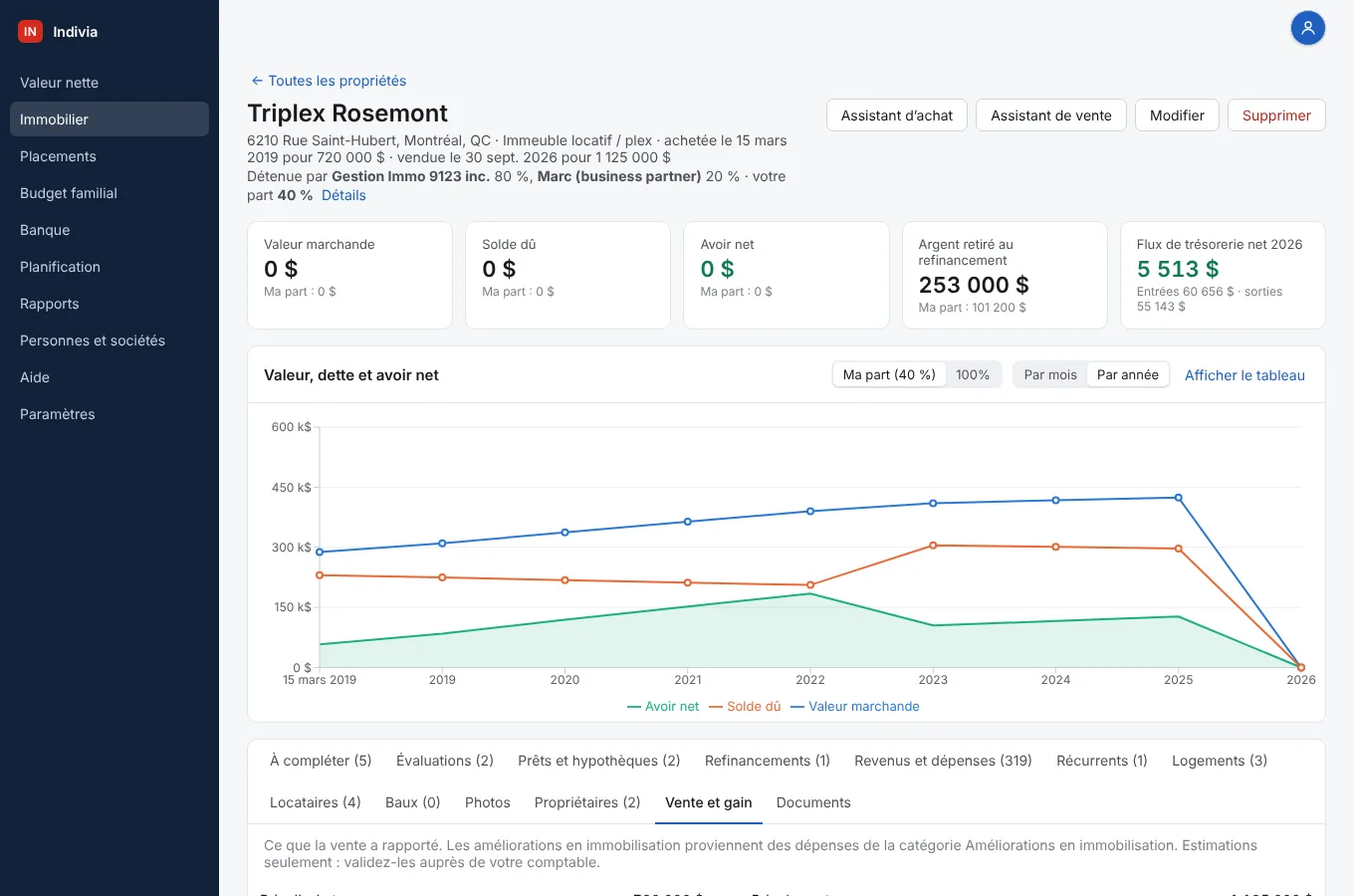This screenshot has width=1354, height=896.
Task: Open the Logements (3) tab
Action: point(1220,761)
